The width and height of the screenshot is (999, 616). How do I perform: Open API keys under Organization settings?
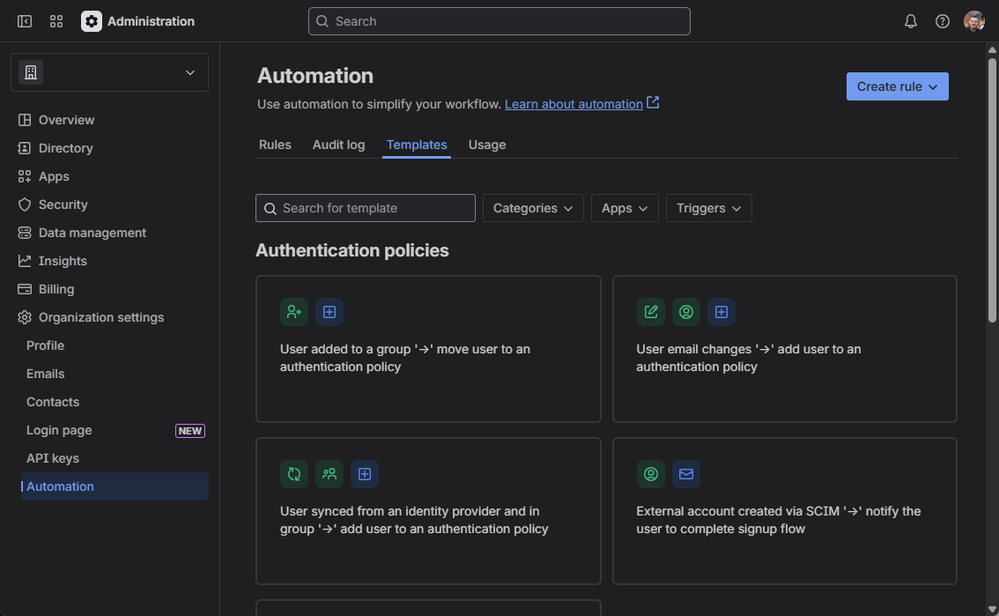[x=53, y=458]
